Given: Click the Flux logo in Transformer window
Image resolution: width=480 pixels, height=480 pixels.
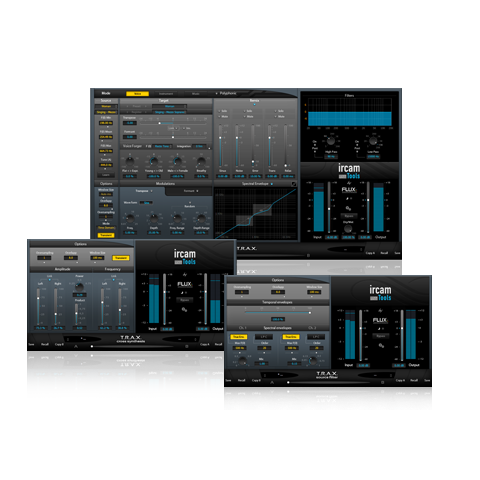Looking at the screenshot, I should 349,190.
